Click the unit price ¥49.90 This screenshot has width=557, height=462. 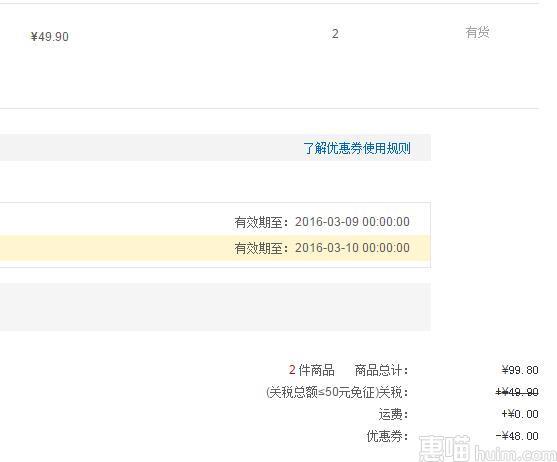(50, 37)
